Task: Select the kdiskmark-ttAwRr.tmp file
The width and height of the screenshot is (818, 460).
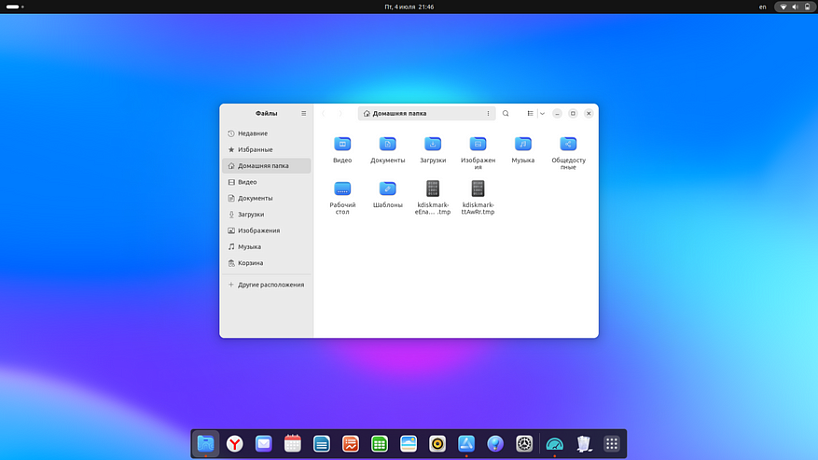Action: pyautogui.click(x=478, y=189)
